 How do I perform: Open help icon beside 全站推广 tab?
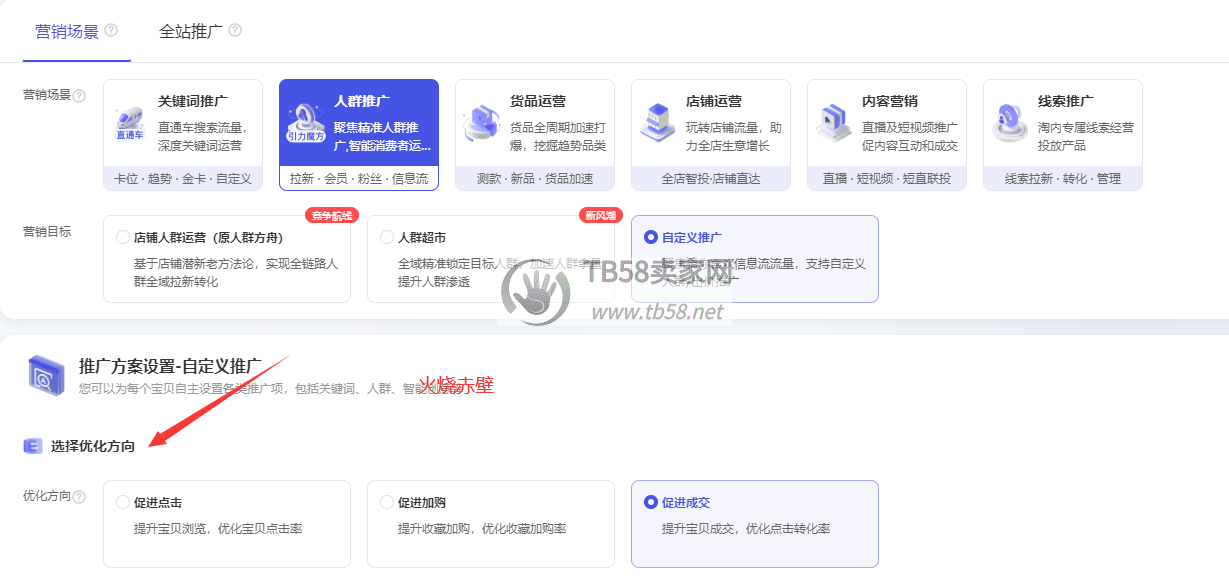click(235, 30)
